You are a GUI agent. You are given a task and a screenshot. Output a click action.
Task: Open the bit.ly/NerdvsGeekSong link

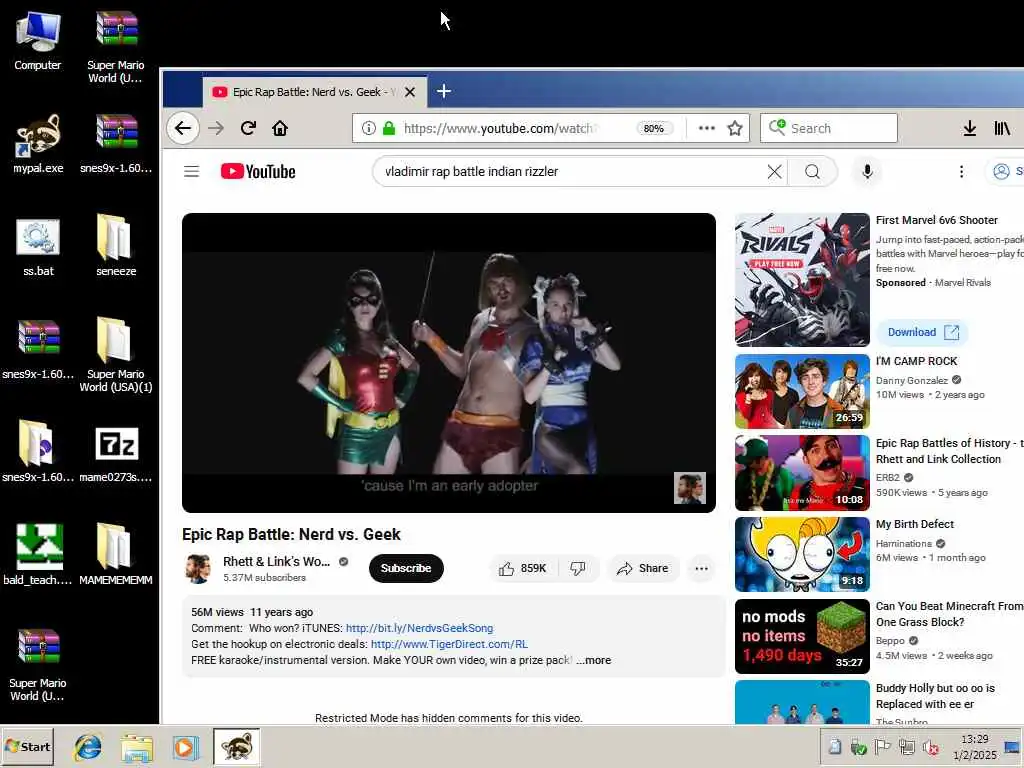(419, 628)
